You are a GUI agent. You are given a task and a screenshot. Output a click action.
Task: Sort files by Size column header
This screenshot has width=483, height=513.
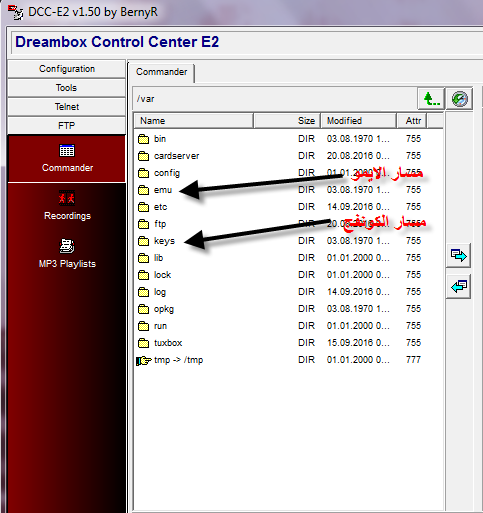coord(287,121)
